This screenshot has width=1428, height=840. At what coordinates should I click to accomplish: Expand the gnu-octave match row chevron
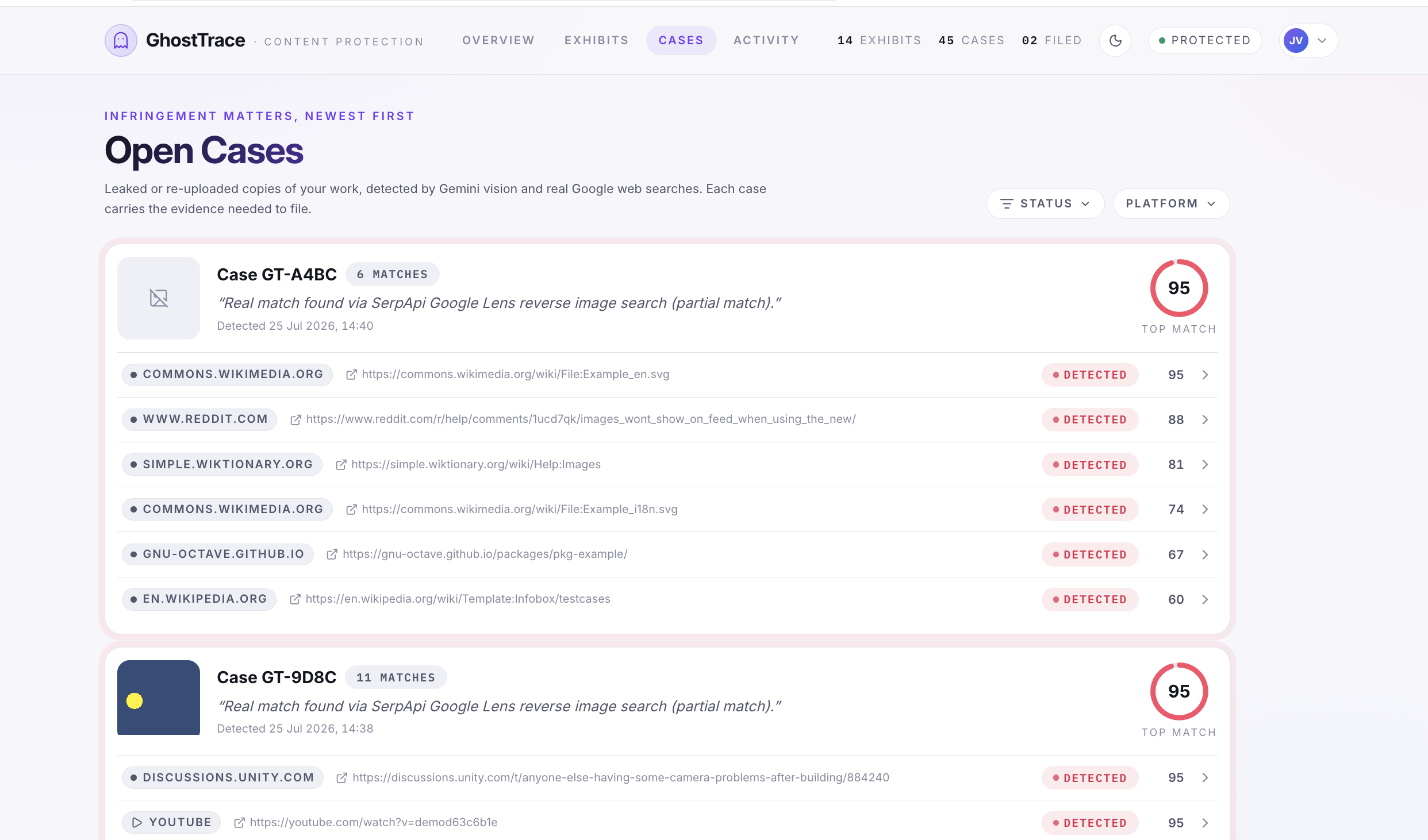tap(1205, 554)
